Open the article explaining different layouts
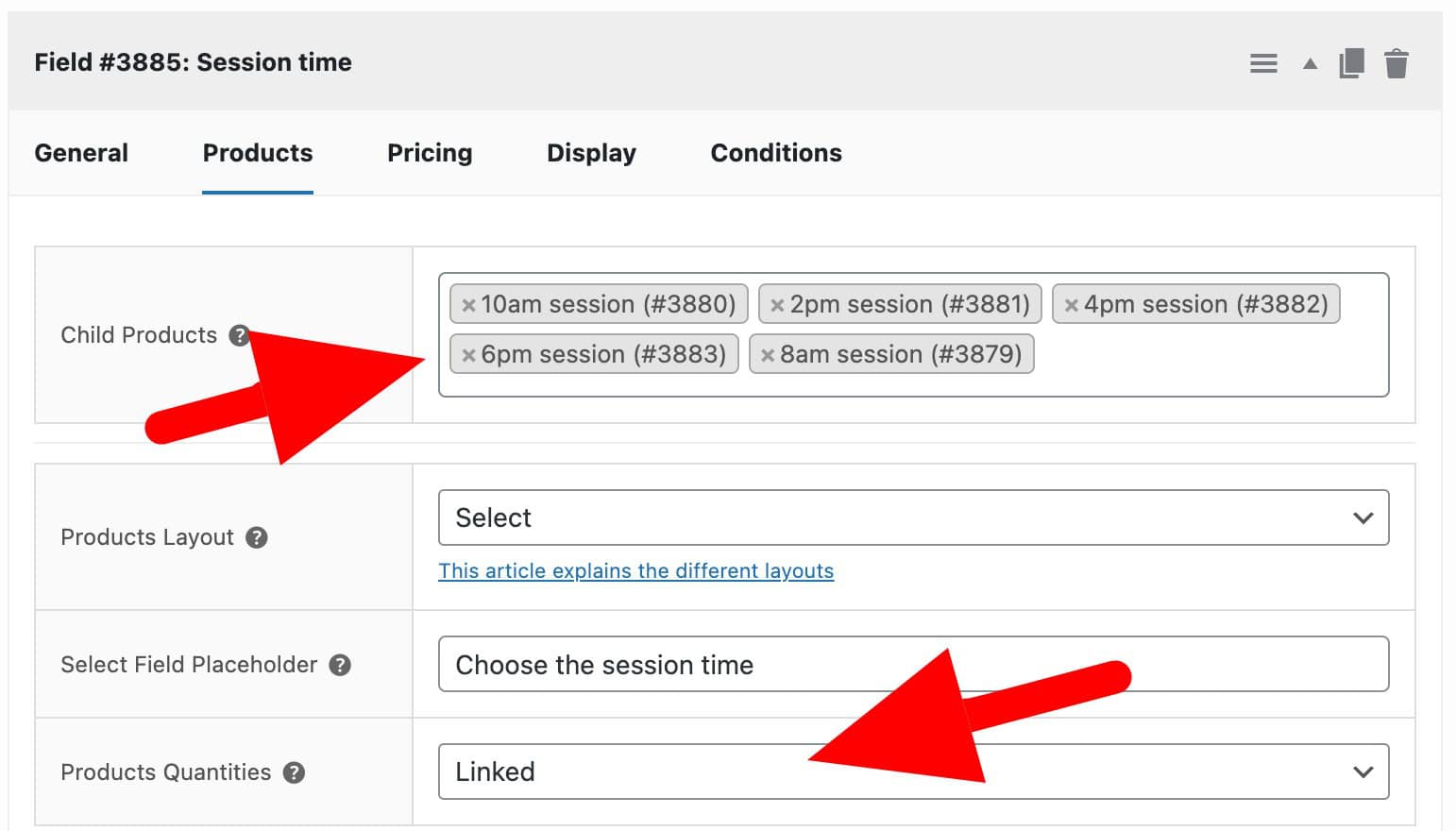1456x831 pixels. pos(635,570)
